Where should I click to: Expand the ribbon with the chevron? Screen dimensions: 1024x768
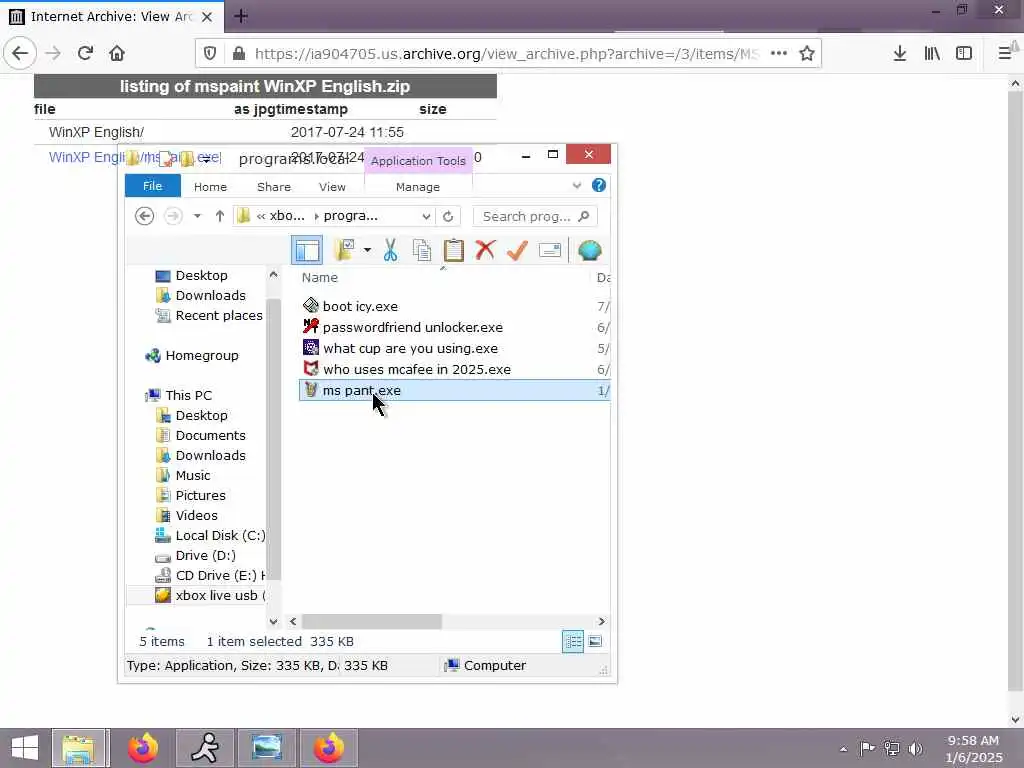[577, 185]
